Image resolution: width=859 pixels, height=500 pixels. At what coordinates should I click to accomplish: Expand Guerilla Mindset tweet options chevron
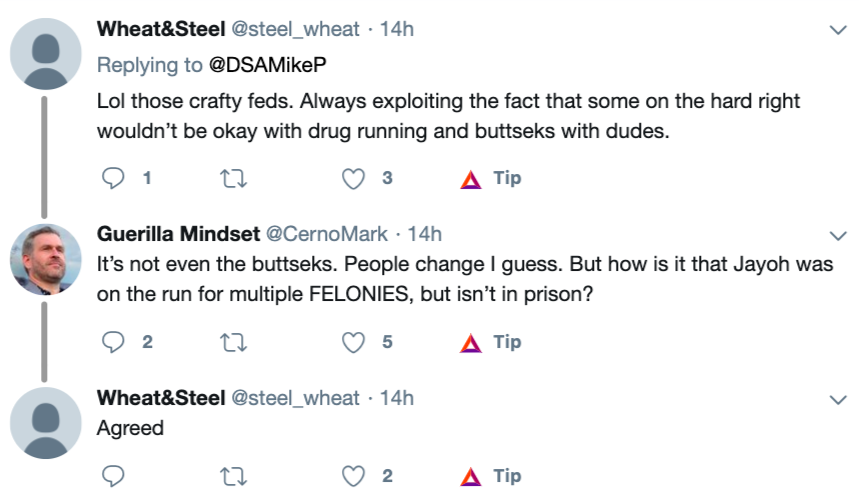coord(838,235)
